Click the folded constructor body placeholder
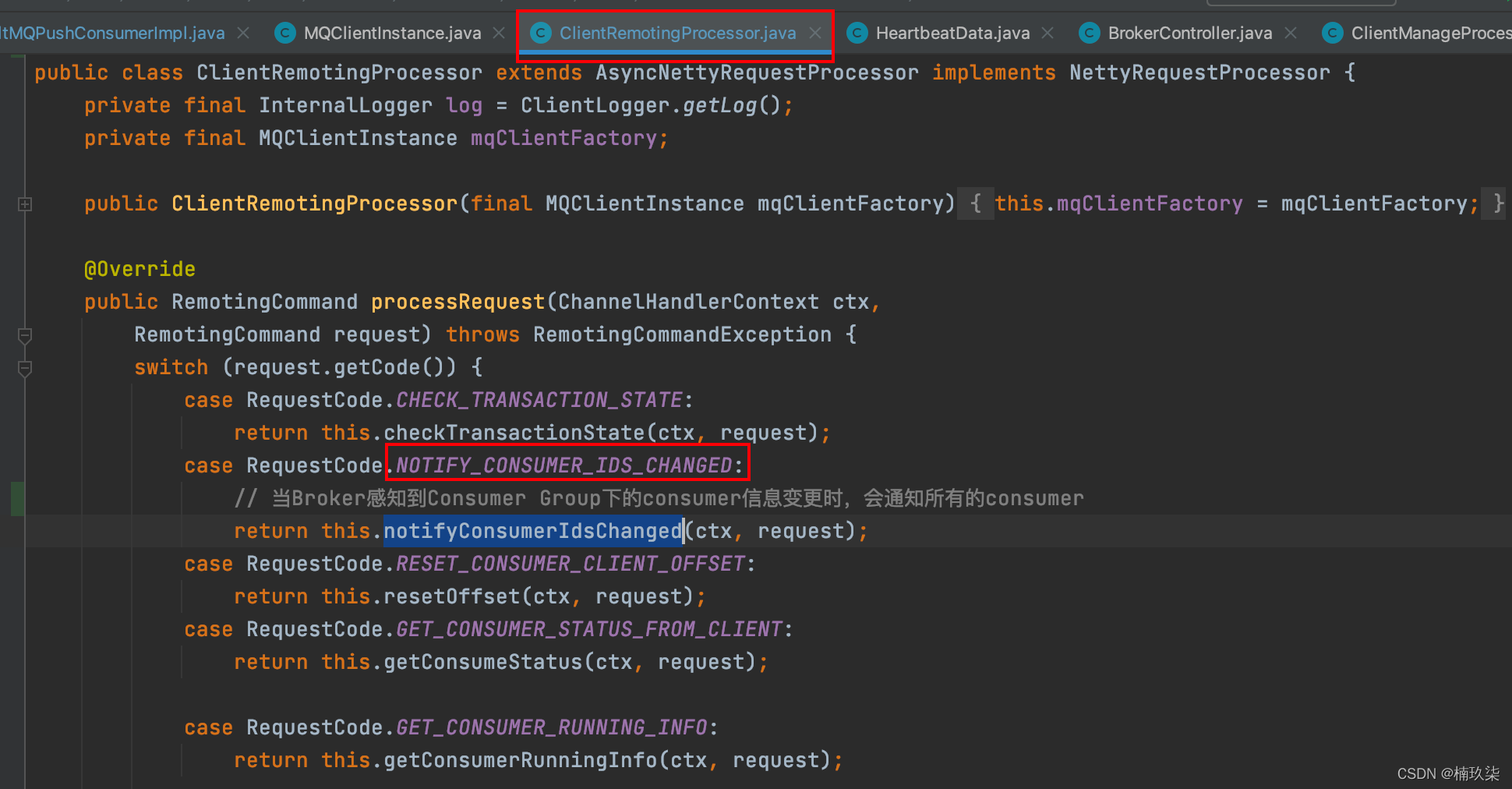 [x=976, y=204]
